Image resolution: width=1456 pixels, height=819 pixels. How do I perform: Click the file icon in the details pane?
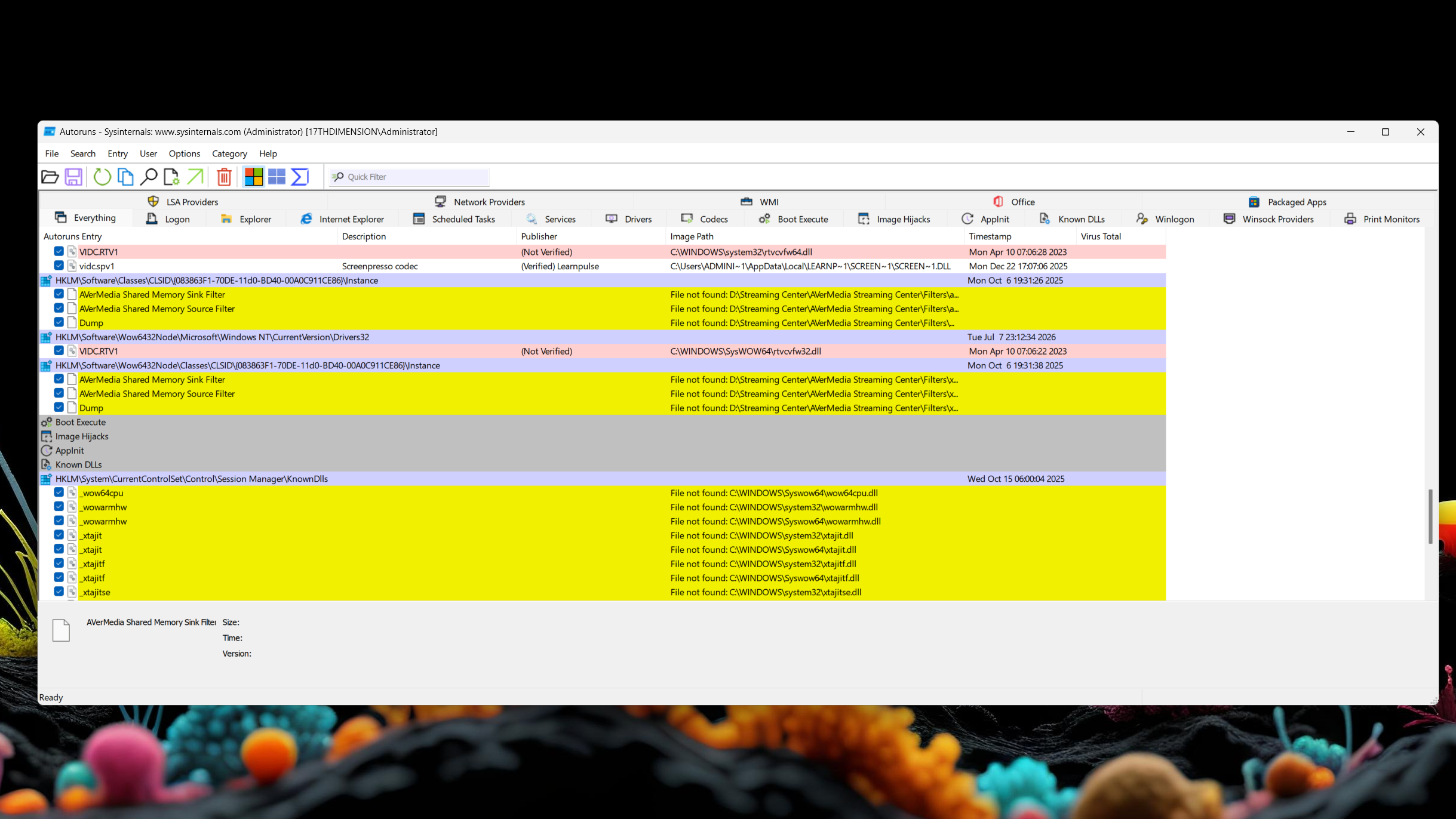click(62, 630)
